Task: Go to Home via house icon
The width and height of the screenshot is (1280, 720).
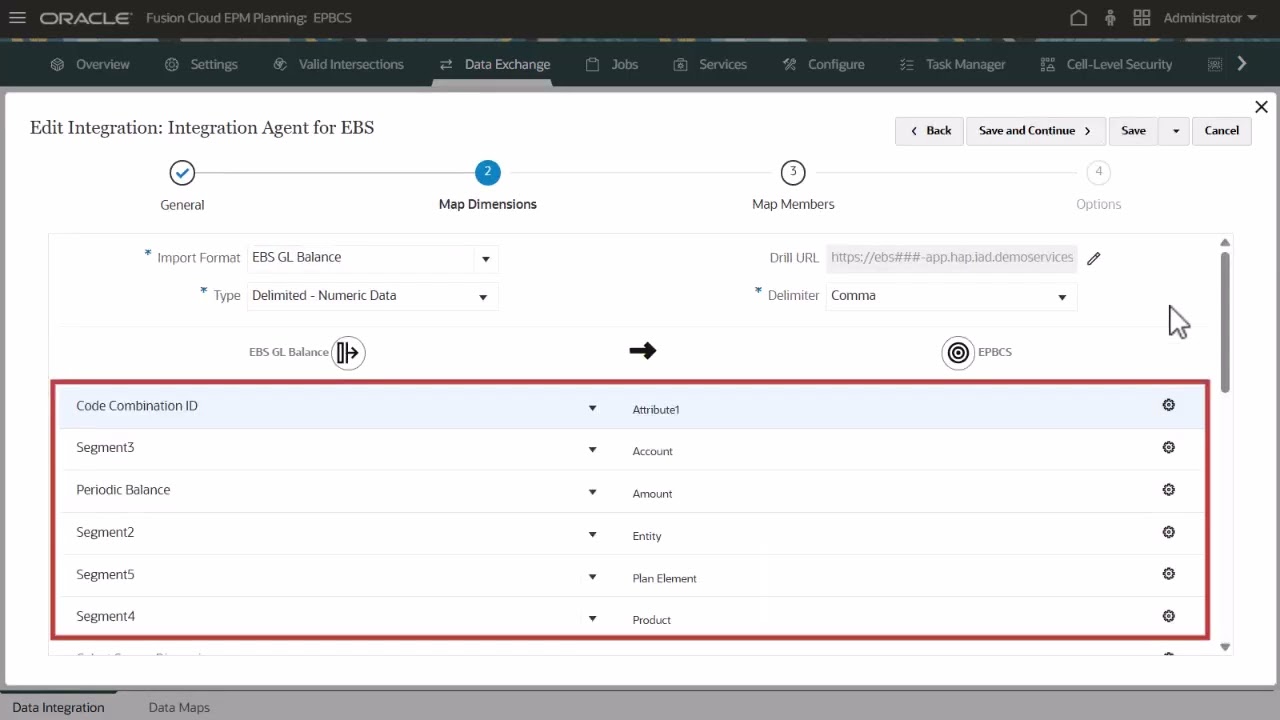Action: [x=1078, y=18]
